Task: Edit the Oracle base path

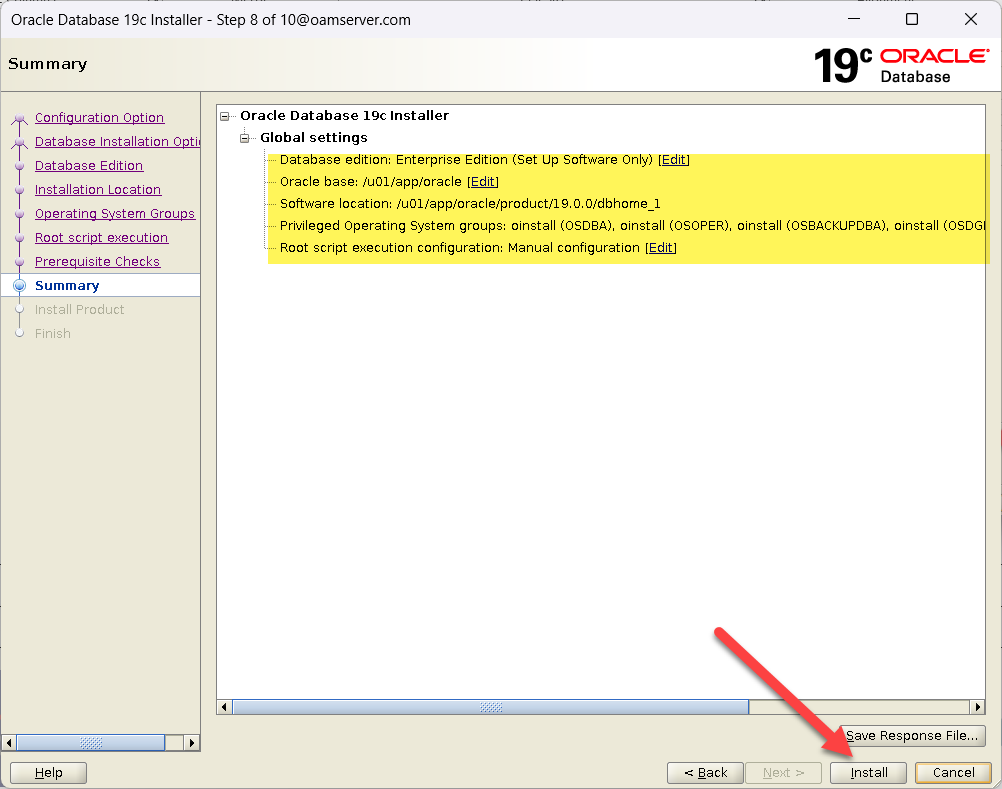Action: pyautogui.click(x=482, y=182)
